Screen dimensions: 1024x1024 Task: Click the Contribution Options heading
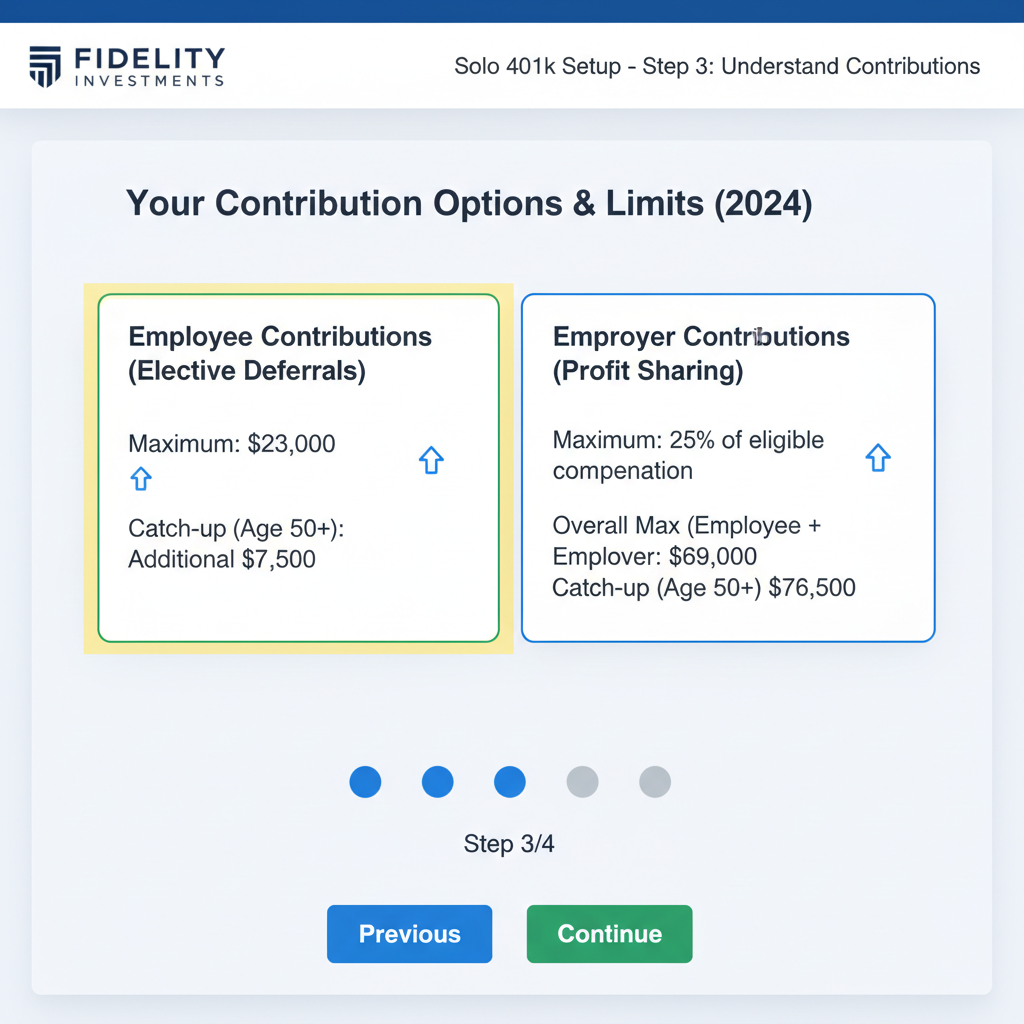[x=468, y=203]
